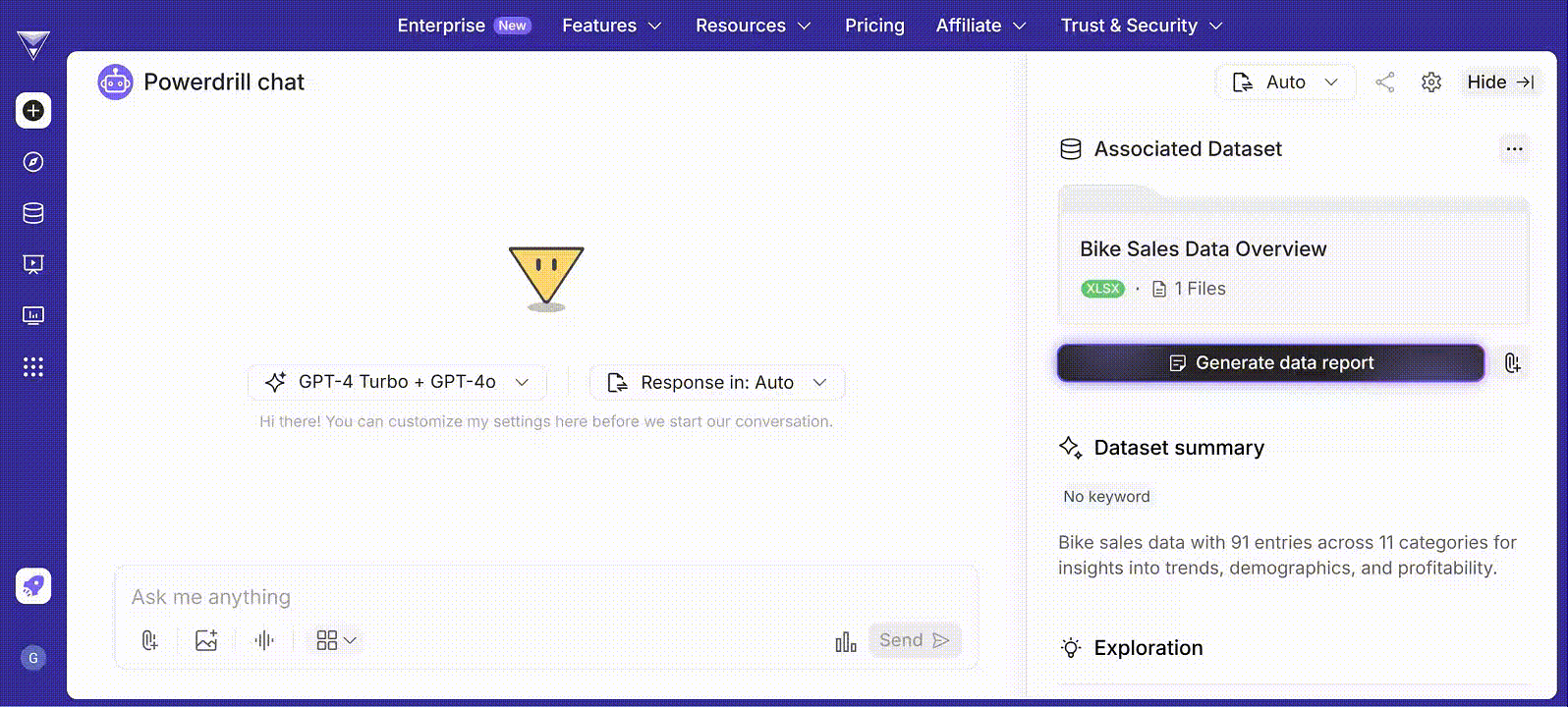Open Associated Dataset three-dot menu
1568x707 pixels.
click(x=1514, y=149)
